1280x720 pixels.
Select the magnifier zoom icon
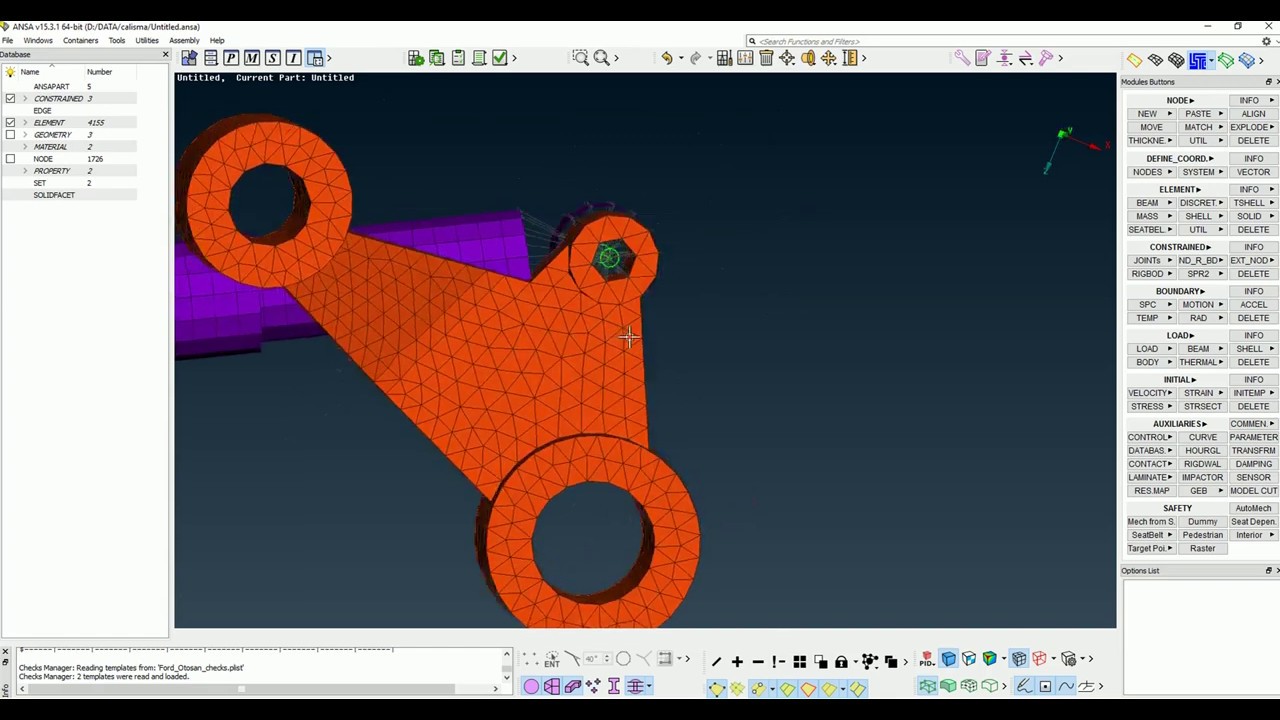click(602, 58)
